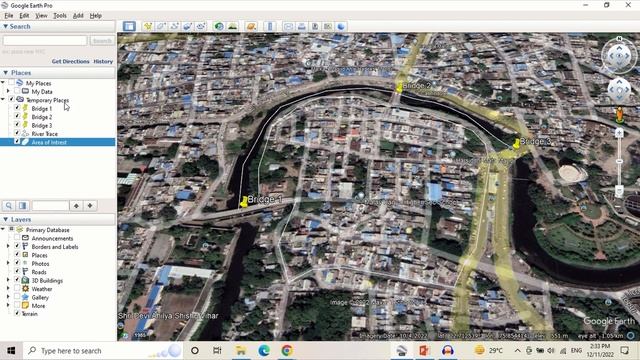Screen dimensions: 640x360
Task: Select the Record a Tour tool
Action: pos(200,27)
